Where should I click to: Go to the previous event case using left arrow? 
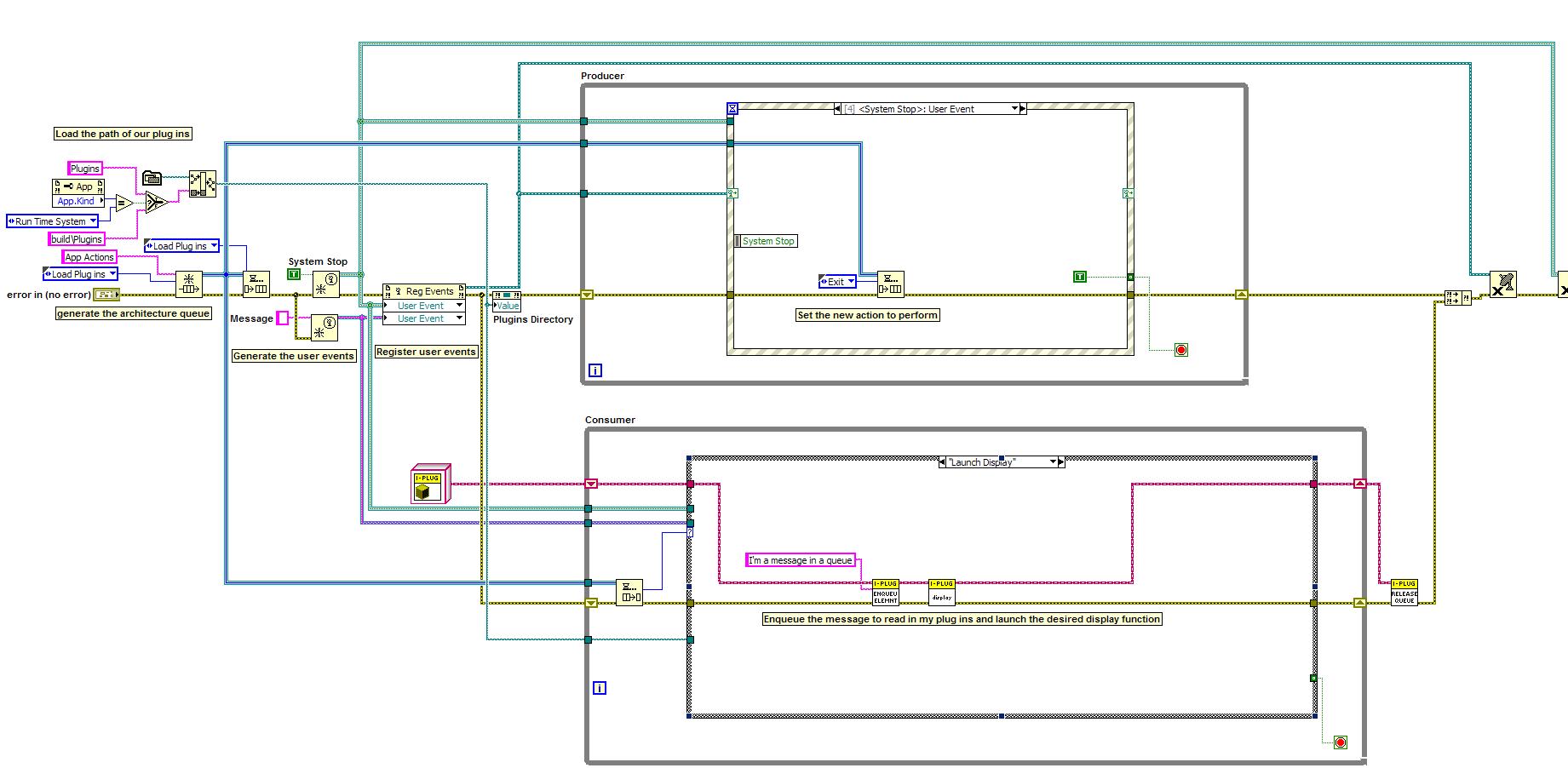[x=838, y=109]
